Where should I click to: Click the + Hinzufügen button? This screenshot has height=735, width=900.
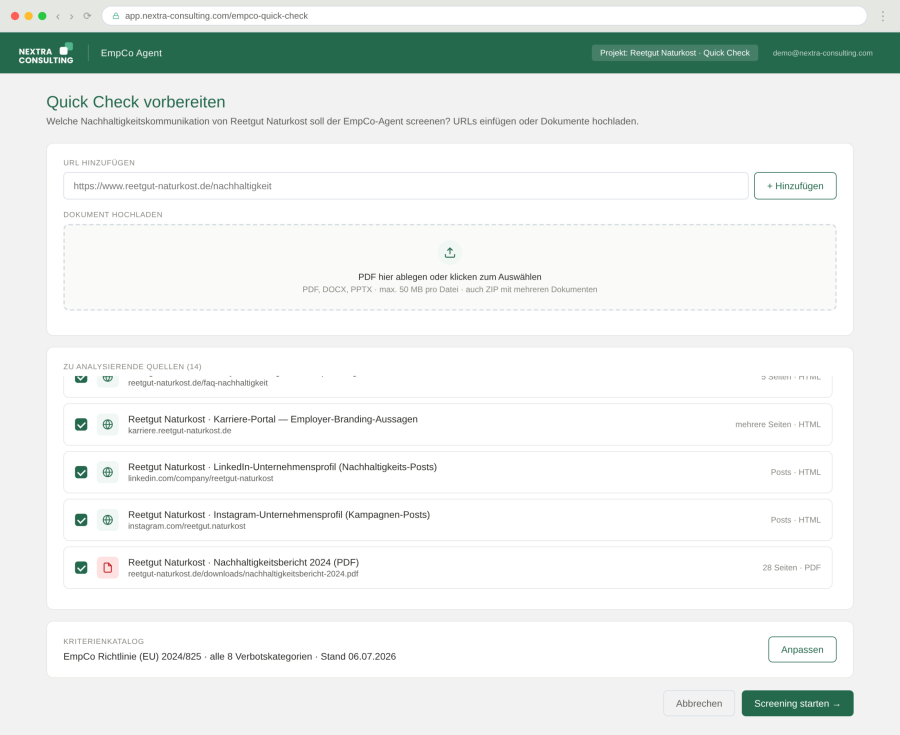click(795, 186)
